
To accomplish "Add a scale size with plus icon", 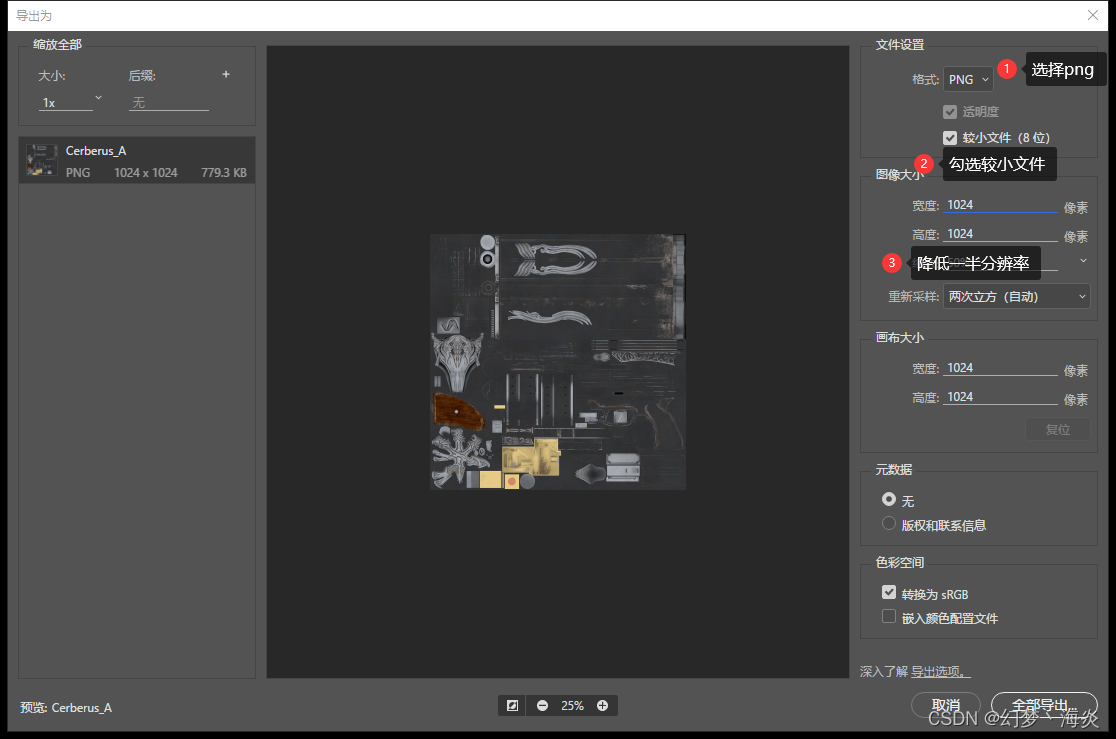I will click(226, 74).
